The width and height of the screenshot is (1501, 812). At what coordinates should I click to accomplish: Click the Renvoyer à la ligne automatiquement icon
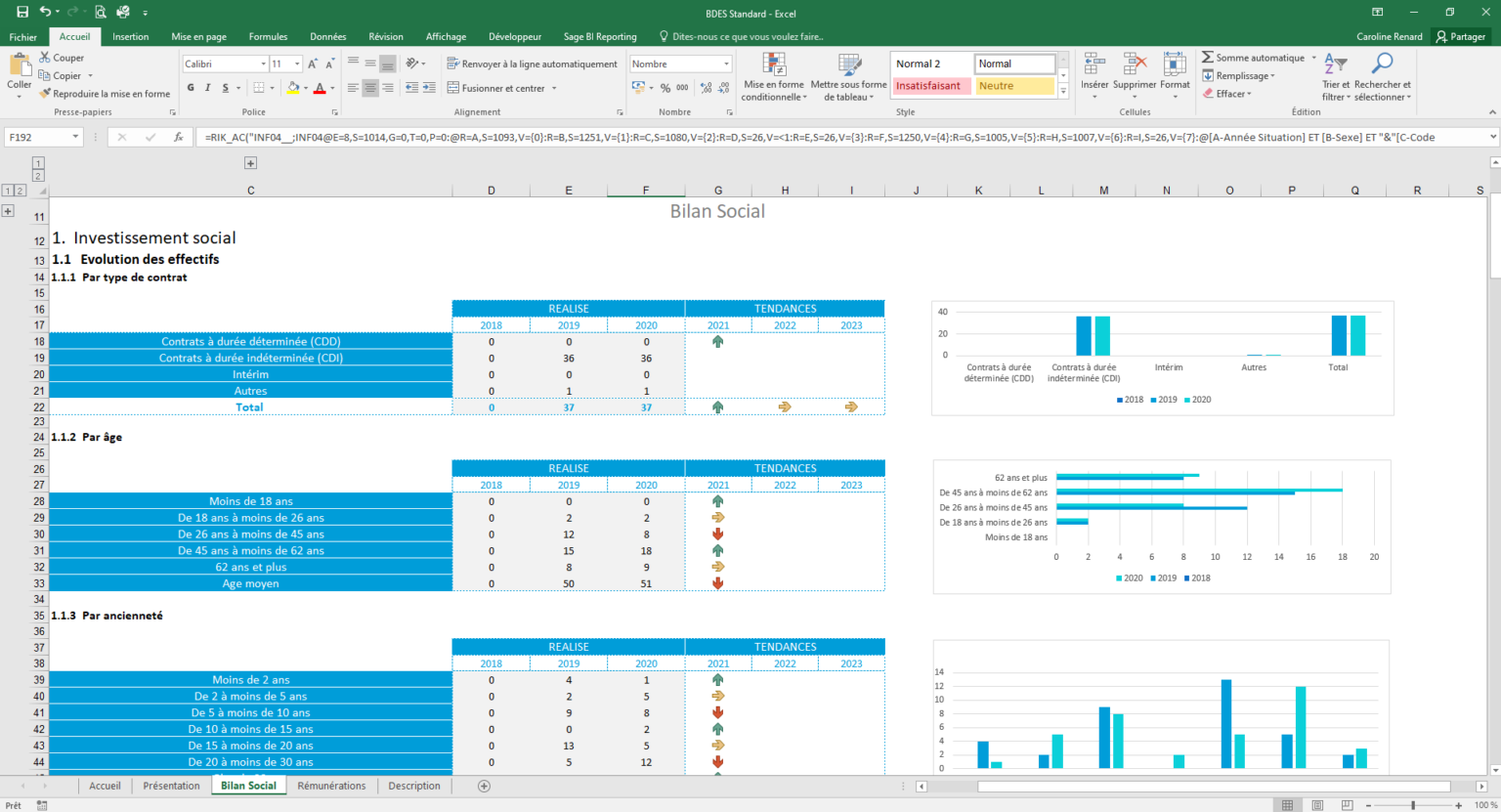tap(451, 63)
